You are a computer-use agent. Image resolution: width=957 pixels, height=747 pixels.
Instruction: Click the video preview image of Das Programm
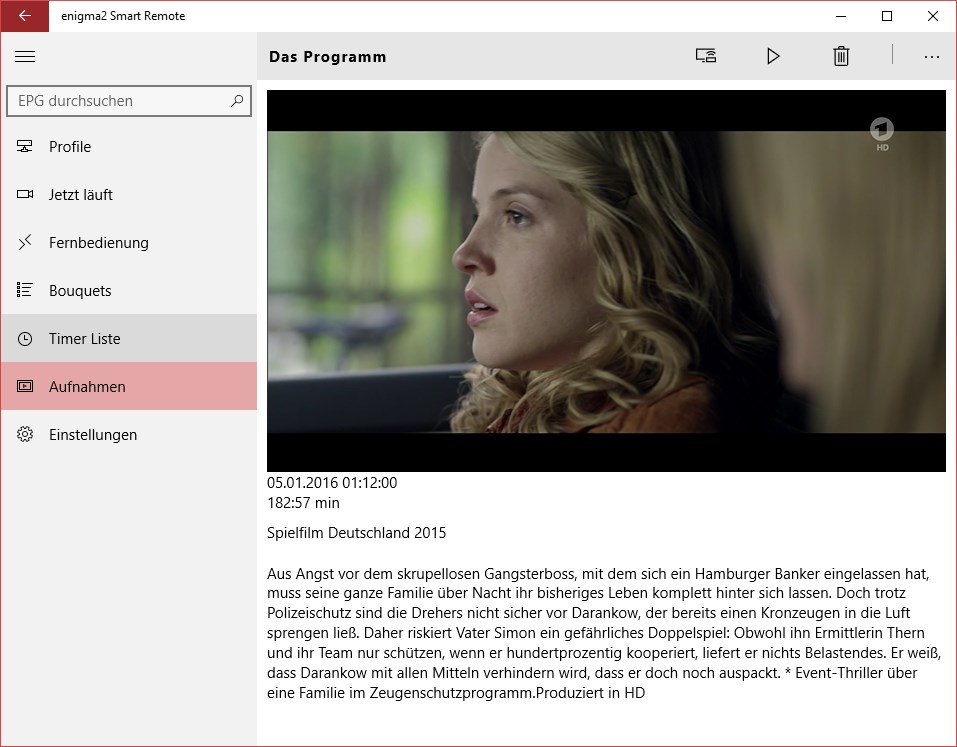coord(605,278)
